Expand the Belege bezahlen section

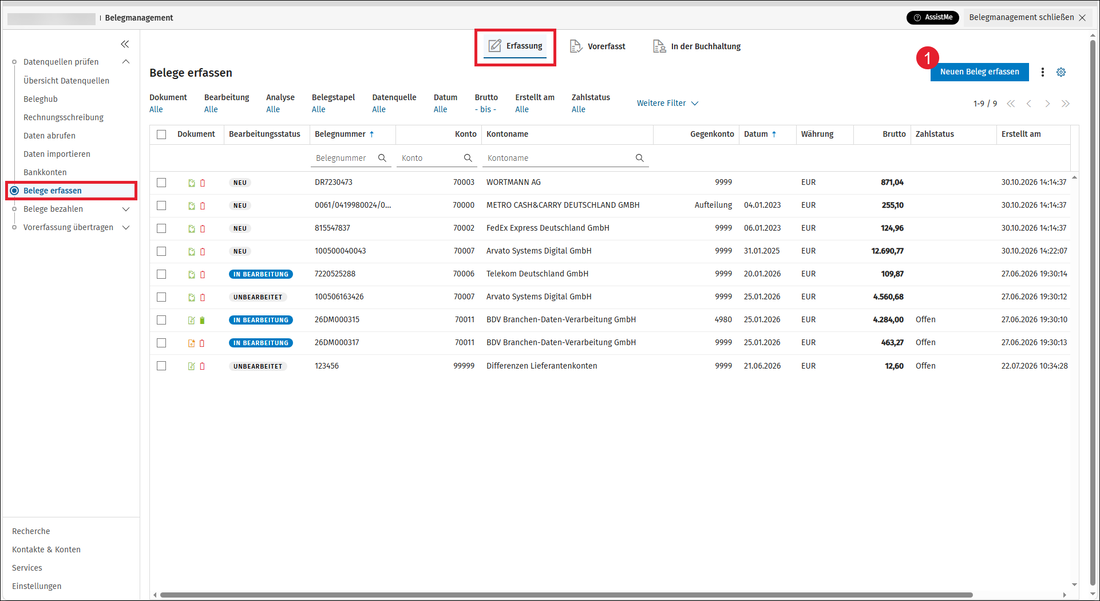(126, 209)
